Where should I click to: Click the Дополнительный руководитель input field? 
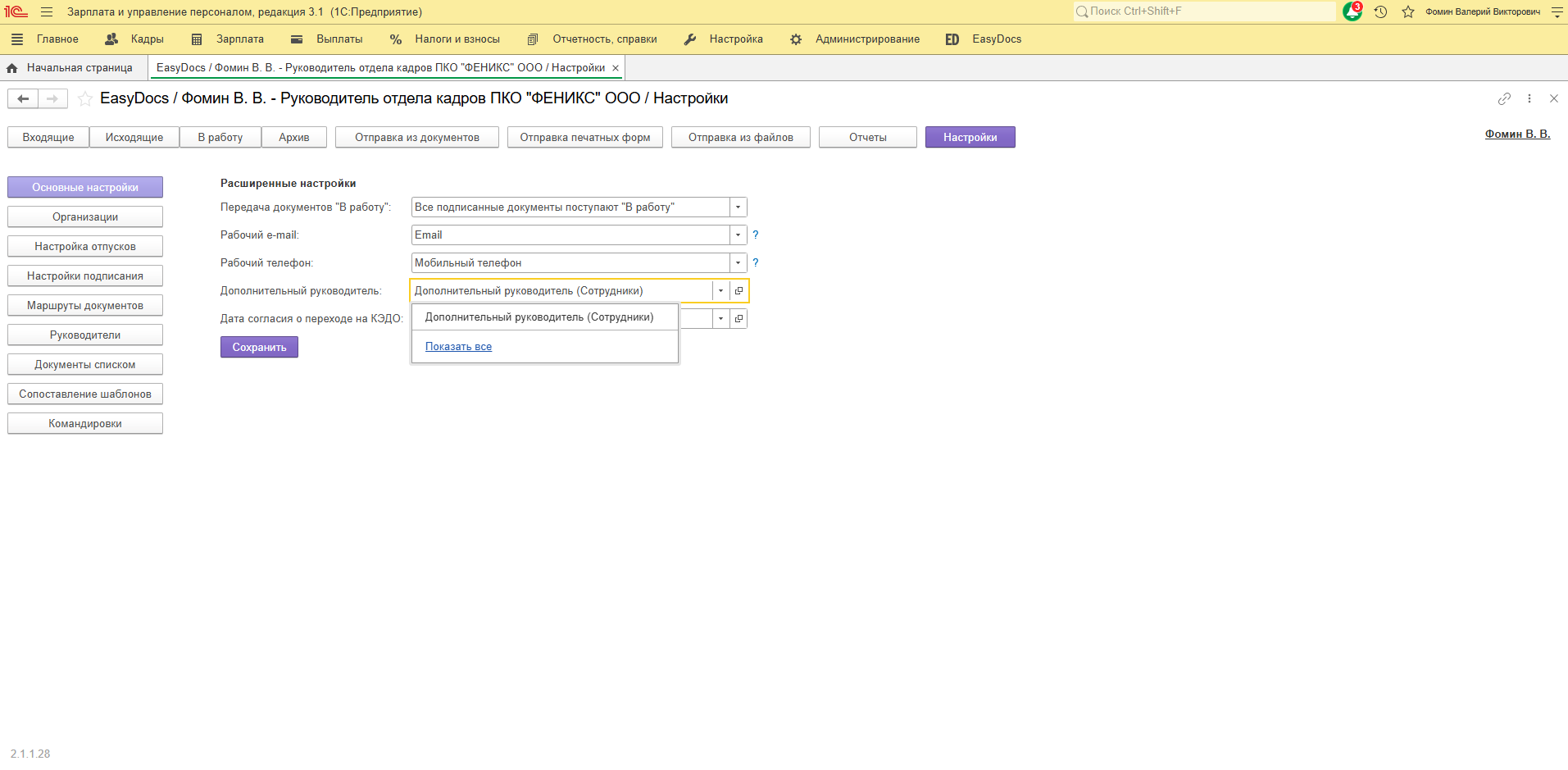pyautogui.click(x=561, y=290)
